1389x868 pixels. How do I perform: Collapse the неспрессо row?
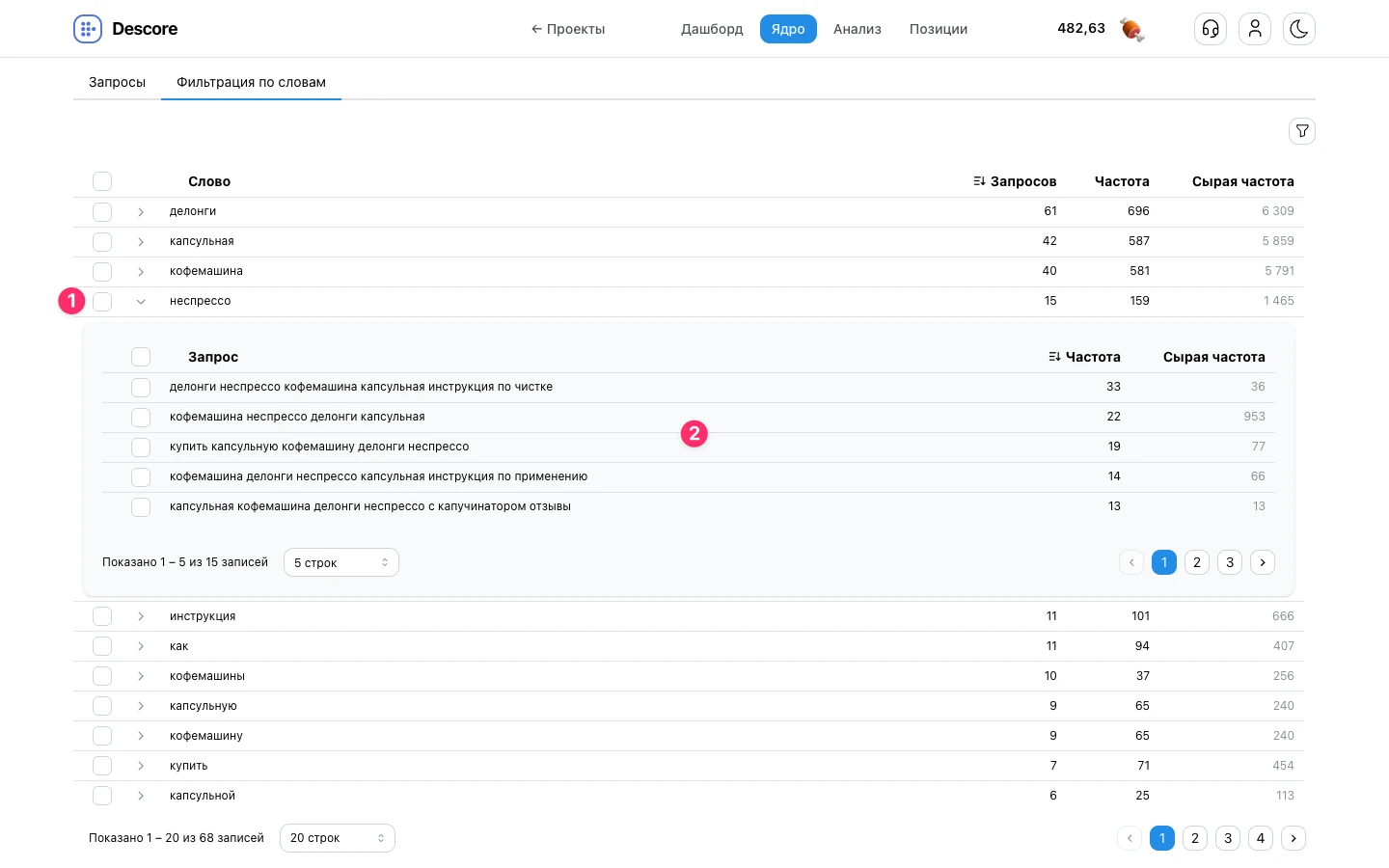pos(141,302)
